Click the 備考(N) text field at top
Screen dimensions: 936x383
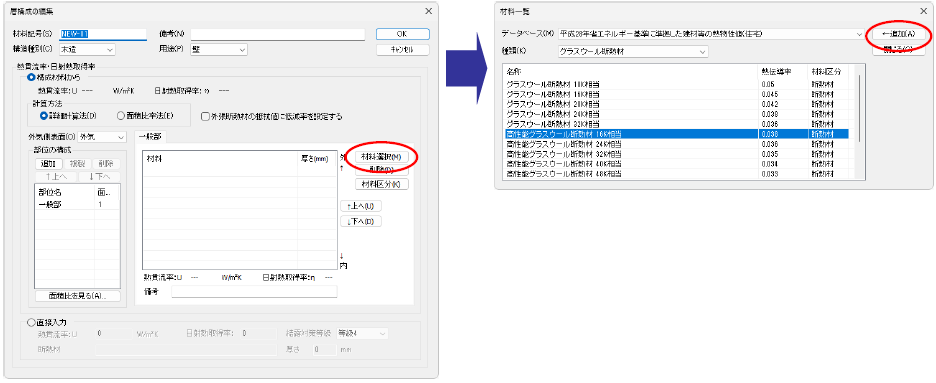tap(278, 34)
